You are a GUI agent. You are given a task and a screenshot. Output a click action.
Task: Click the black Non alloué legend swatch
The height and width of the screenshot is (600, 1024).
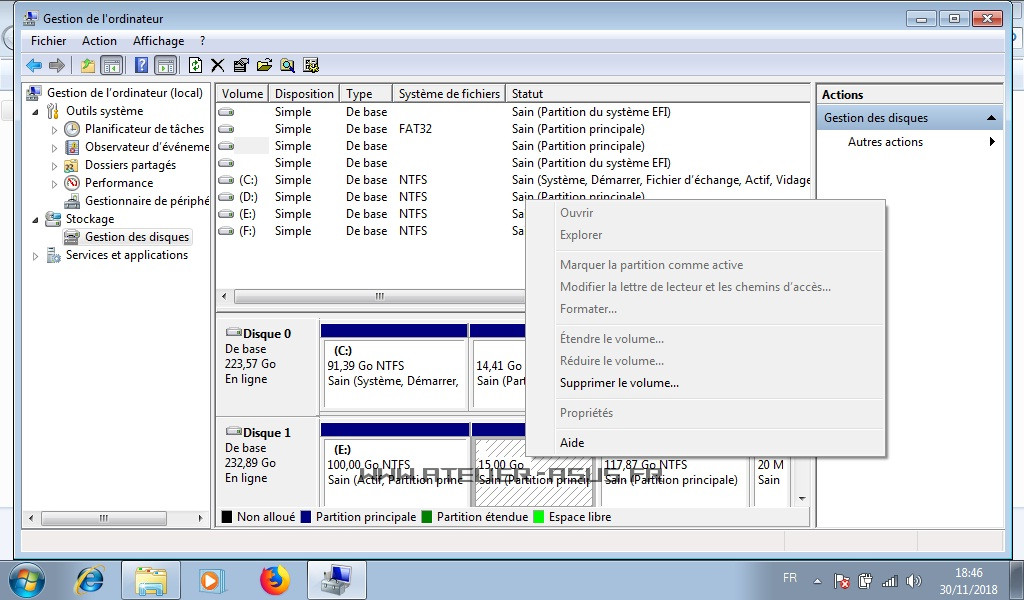(x=227, y=517)
